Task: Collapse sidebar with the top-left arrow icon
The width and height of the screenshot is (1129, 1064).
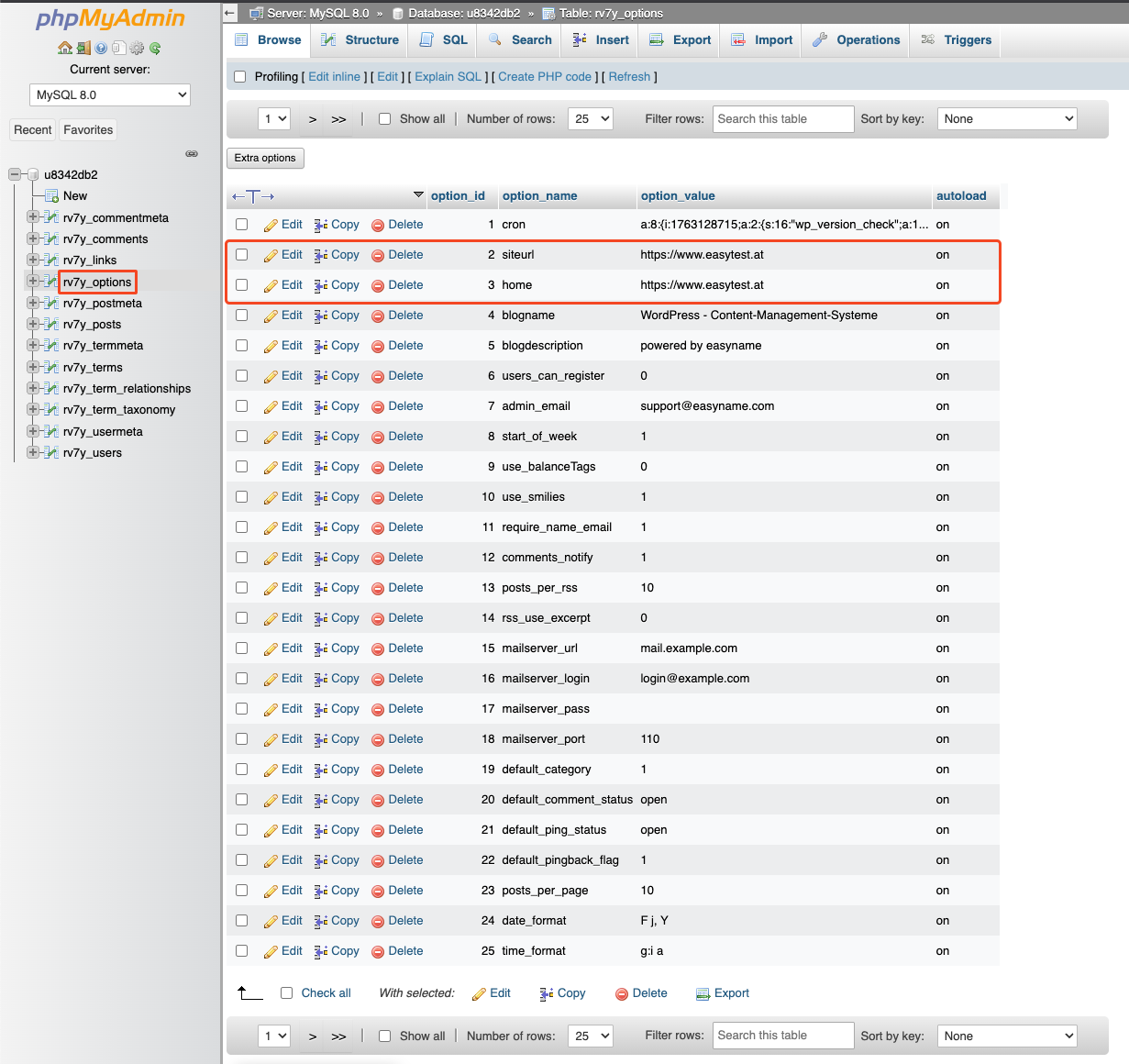Action: click(230, 13)
